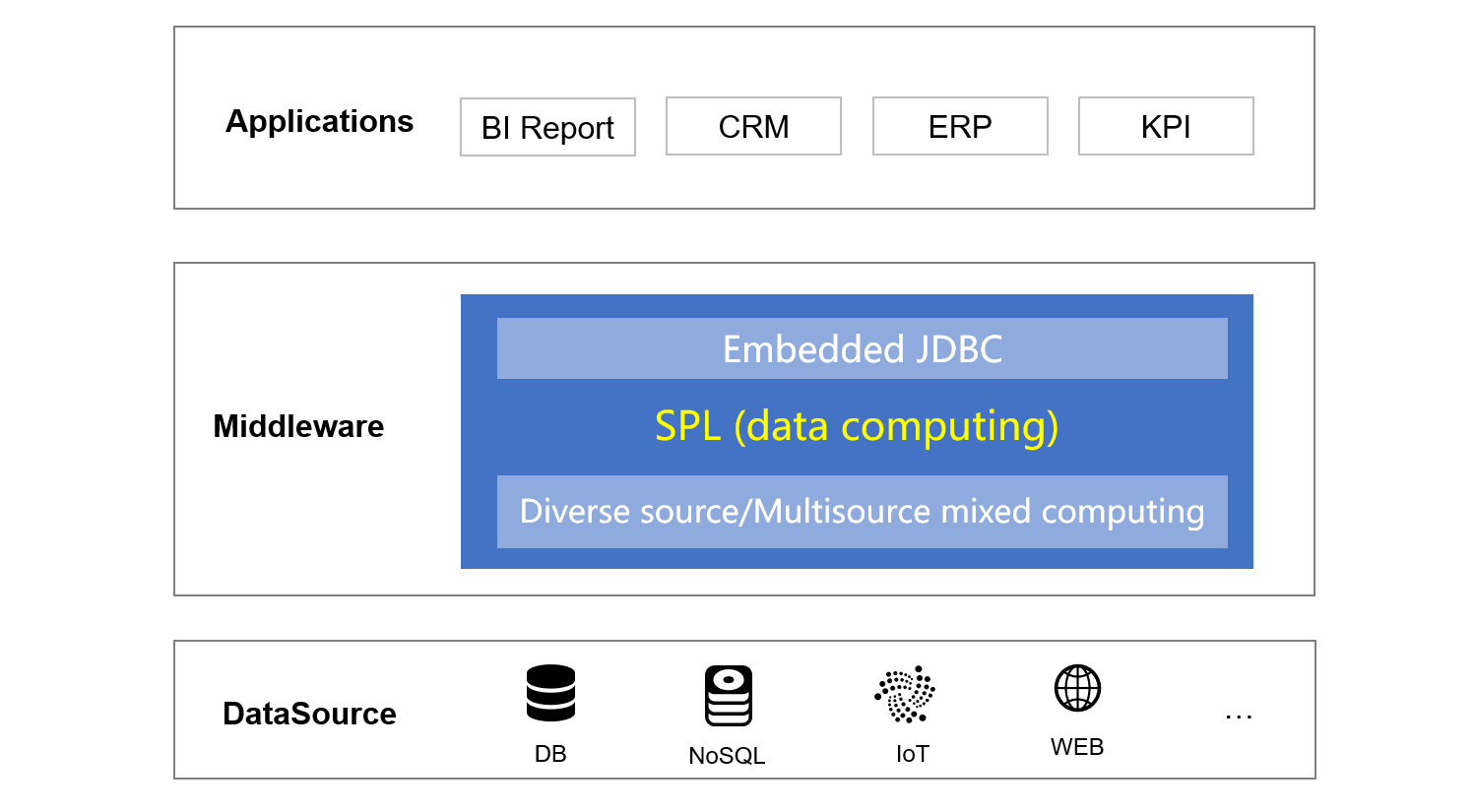Click the ERP application box
Image resolution: width=1475 pixels, height=812 pixels.
click(x=960, y=126)
